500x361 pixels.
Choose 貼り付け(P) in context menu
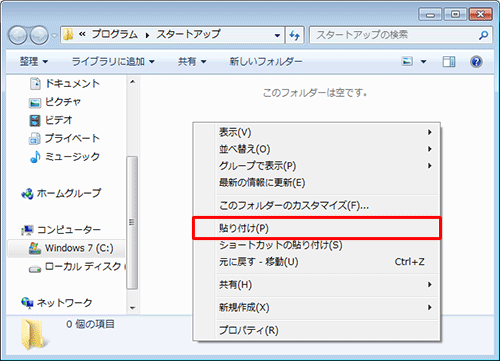tap(317, 228)
